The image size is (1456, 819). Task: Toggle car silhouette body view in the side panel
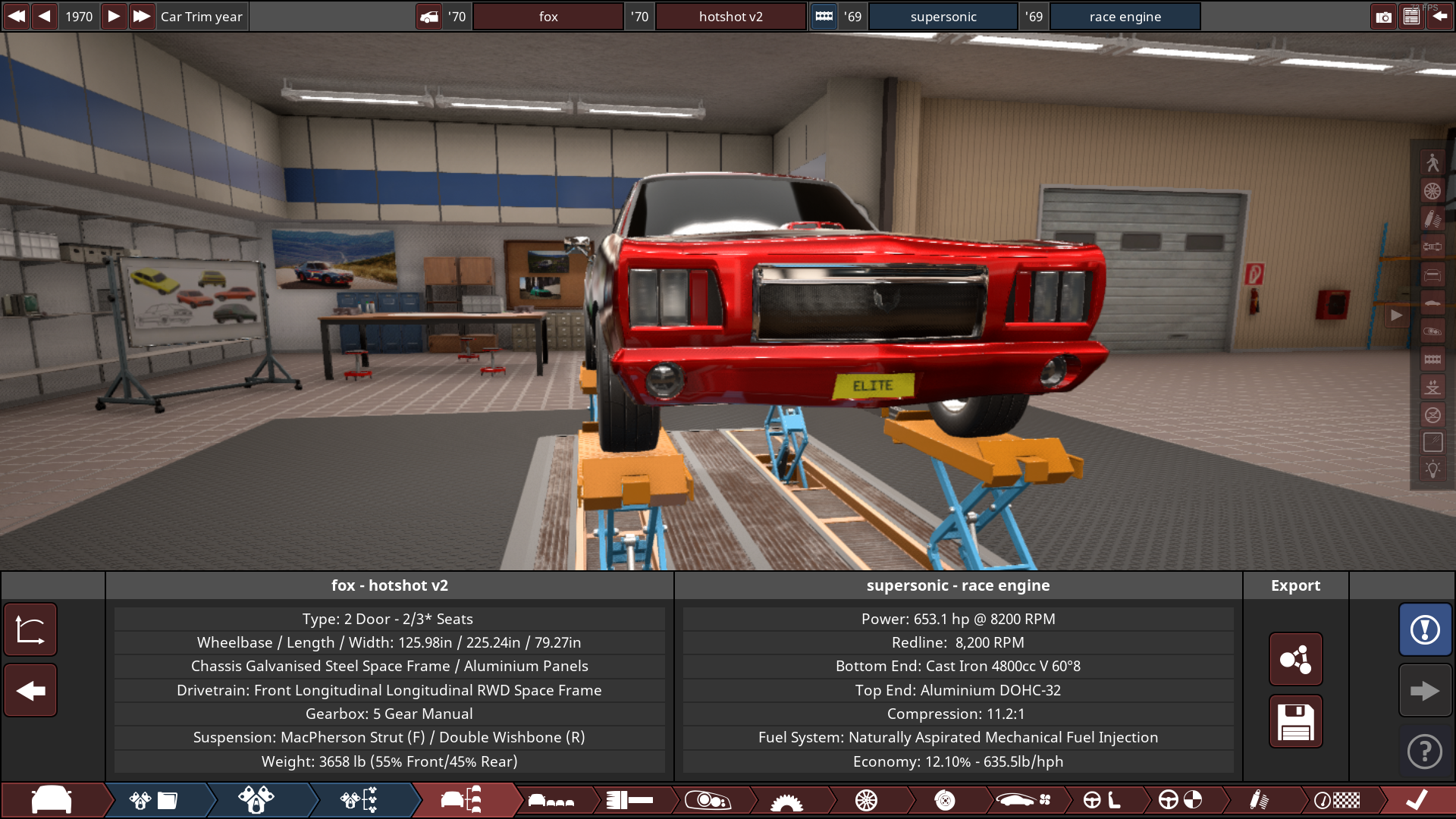[x=1432, y=303]
